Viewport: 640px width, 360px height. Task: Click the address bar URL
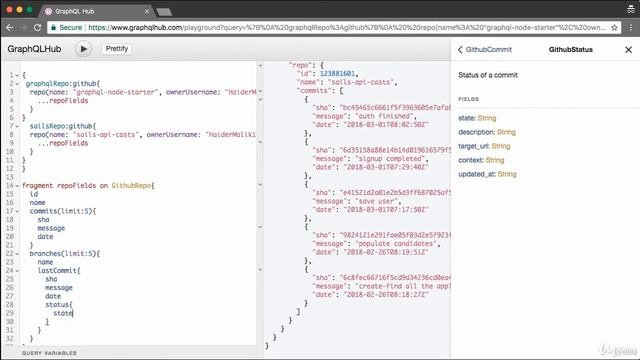(347, 28)
